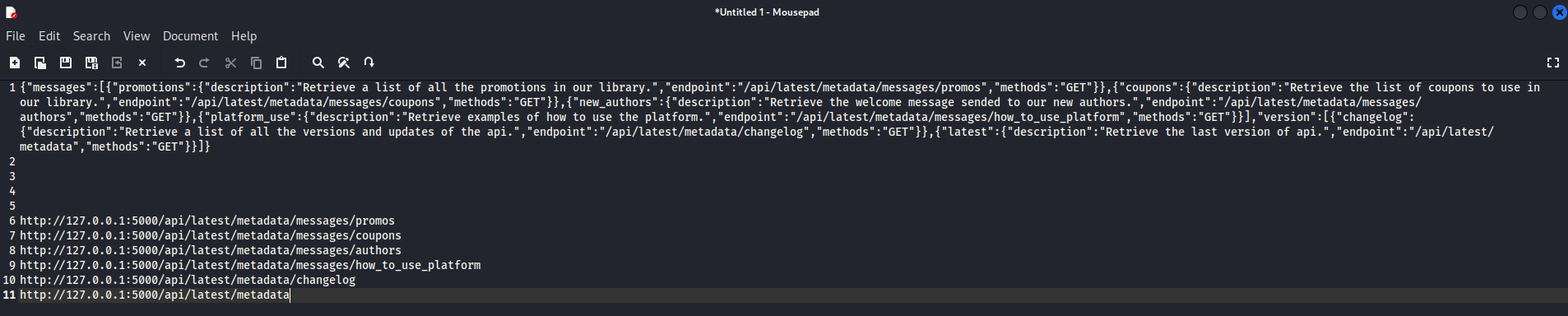The image size is (1568, 316).
Task: Click the Redo arrow icon
Action: tap(205, 63)
